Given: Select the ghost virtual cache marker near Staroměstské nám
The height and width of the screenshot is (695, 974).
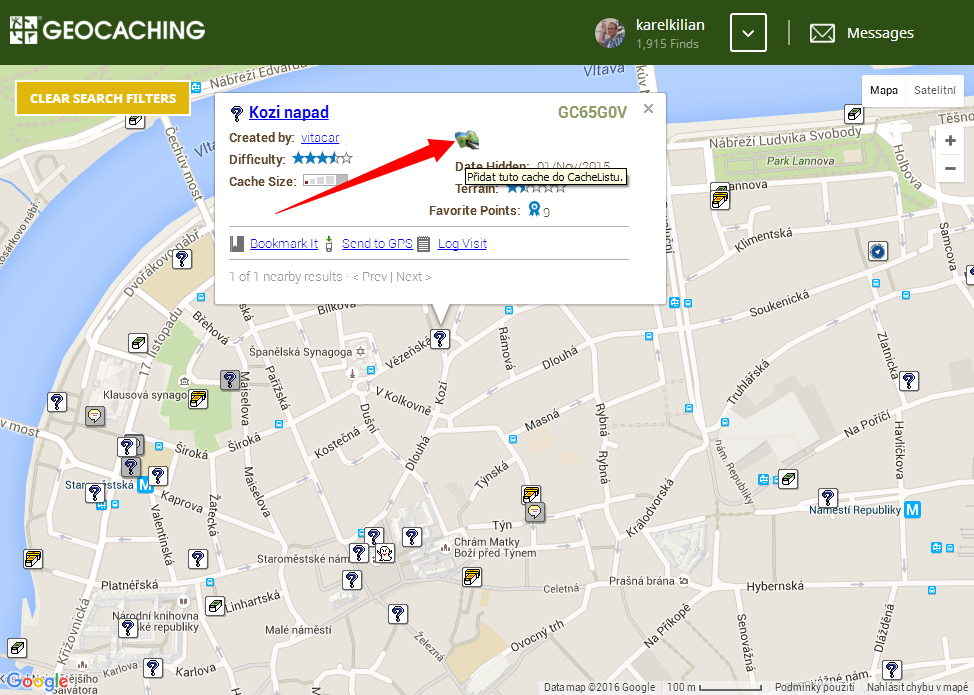Looking at the screenshot, I should click(x=385, y=553).
